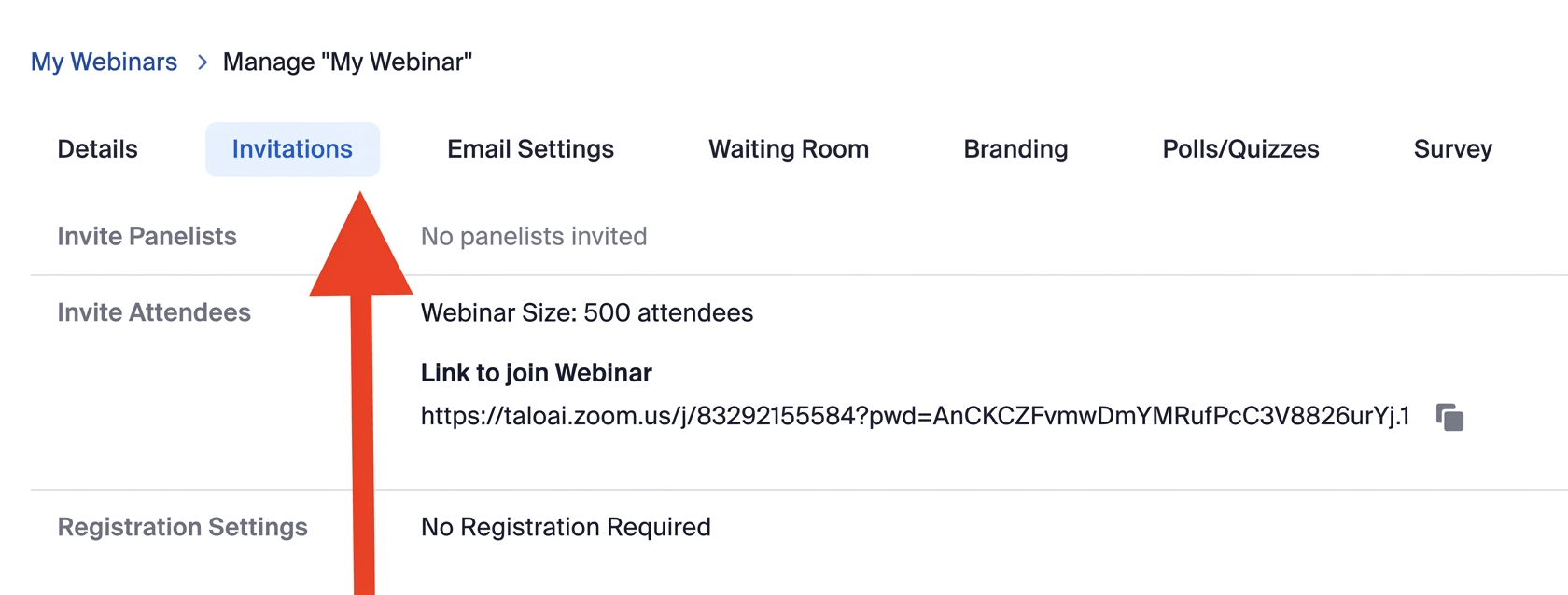Switch to Email Settings tab
This screenshot has width=1568, height=595.
[530, 149]
